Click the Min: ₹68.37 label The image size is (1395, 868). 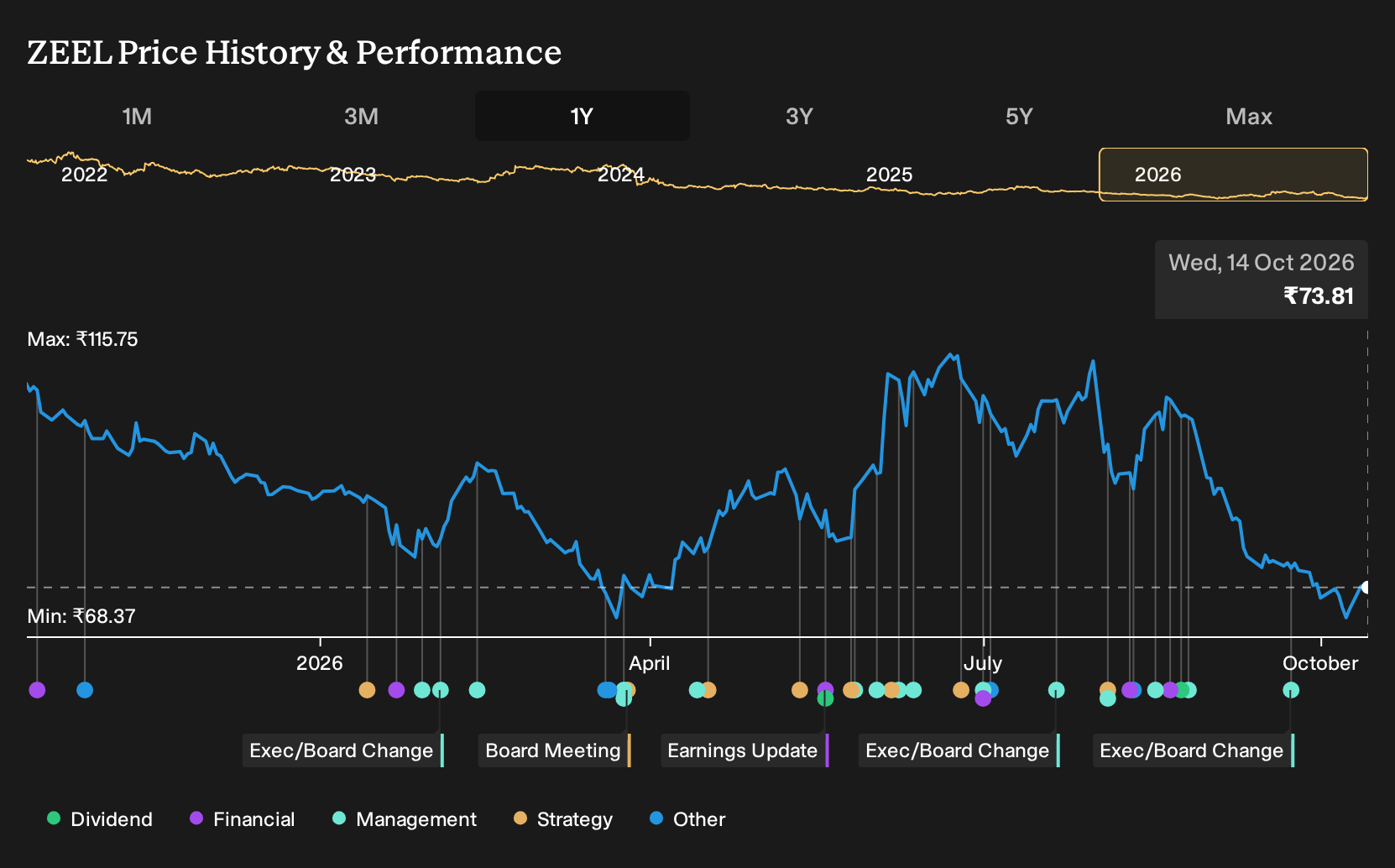tap(81, 616)
